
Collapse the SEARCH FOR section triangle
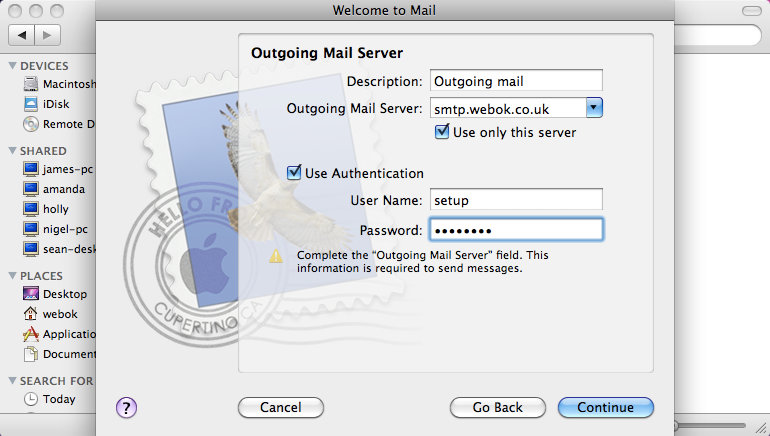(13, 381)
